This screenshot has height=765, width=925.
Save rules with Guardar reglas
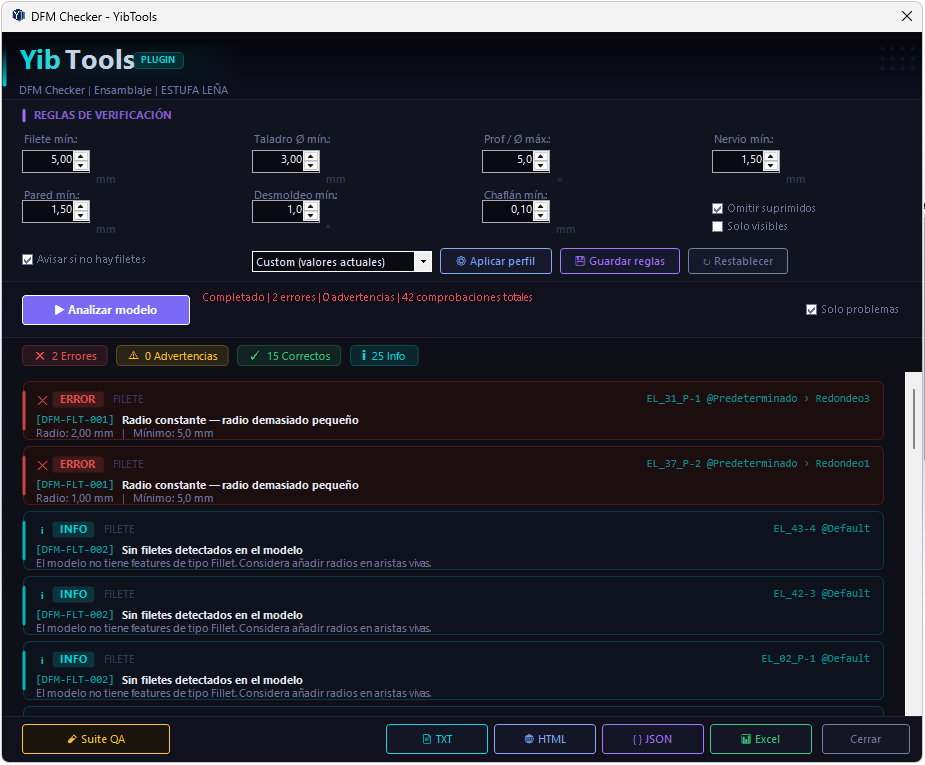tap(620, 261)
